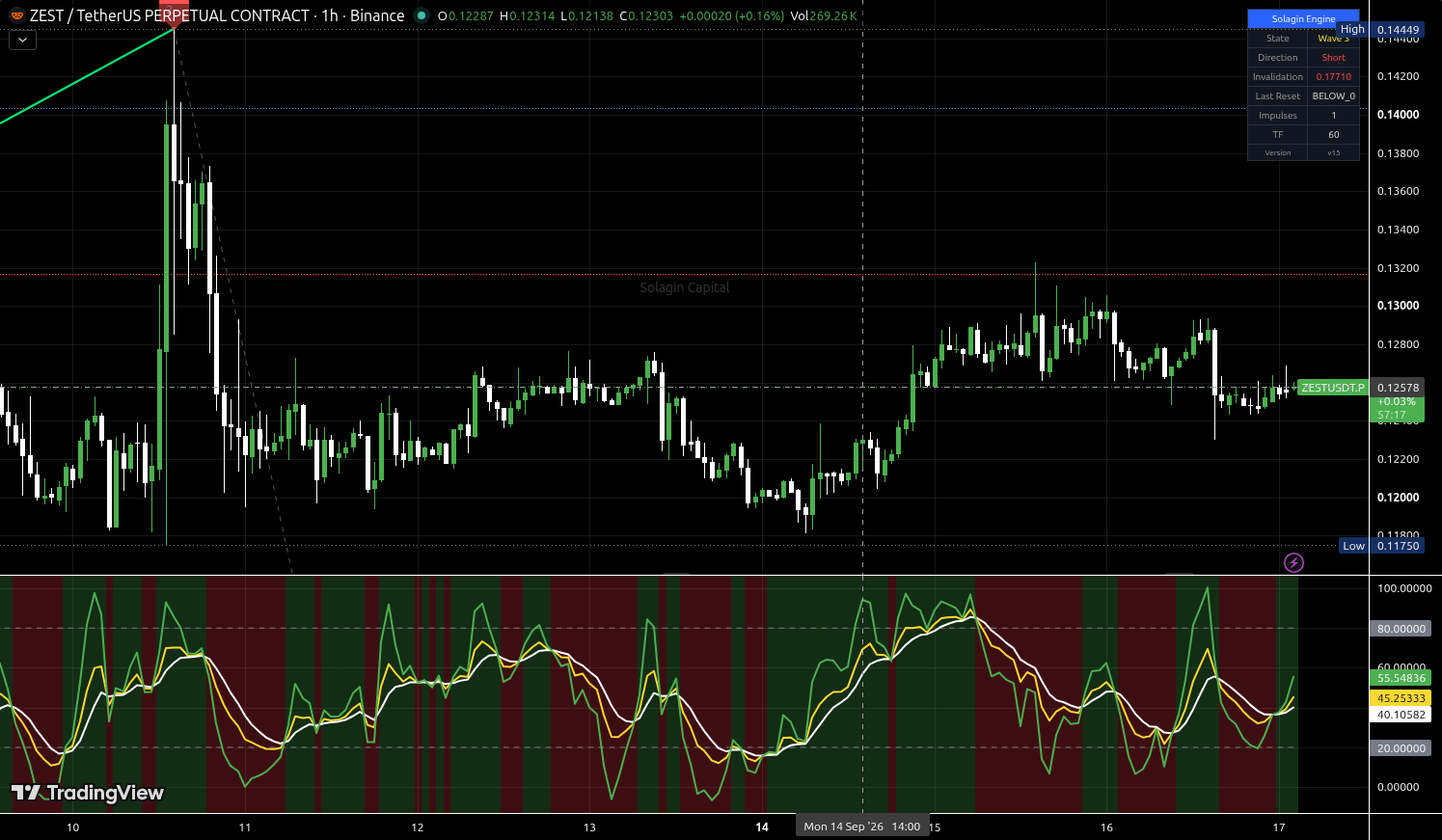This screenshot has height=840, width=1442.
Task: Click the TF value 60
Action: click(x=1333, y=135)
